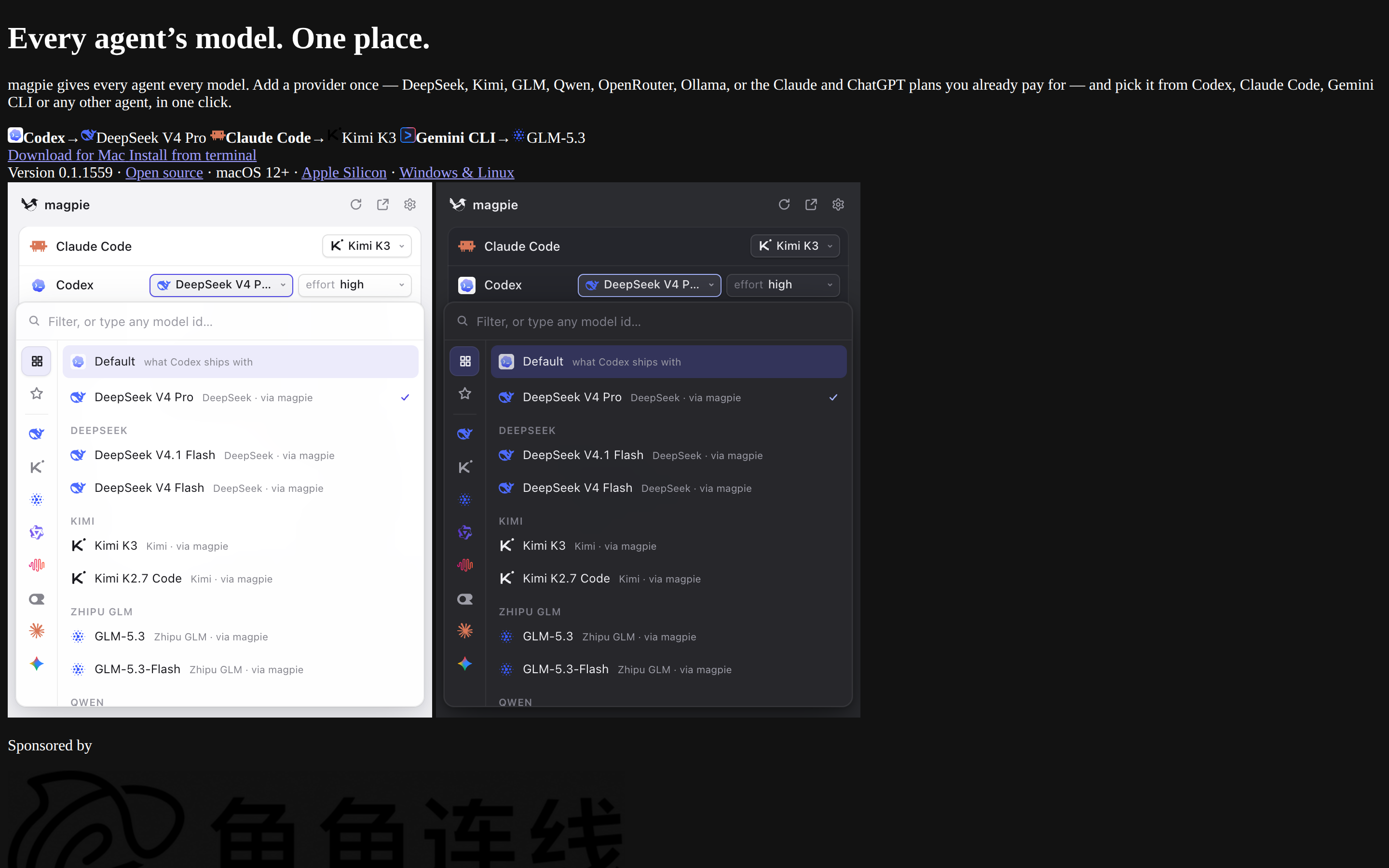Click refresh icon in light magpie panel
Viewport: 1389px width, 868px height.
[356, 205]
